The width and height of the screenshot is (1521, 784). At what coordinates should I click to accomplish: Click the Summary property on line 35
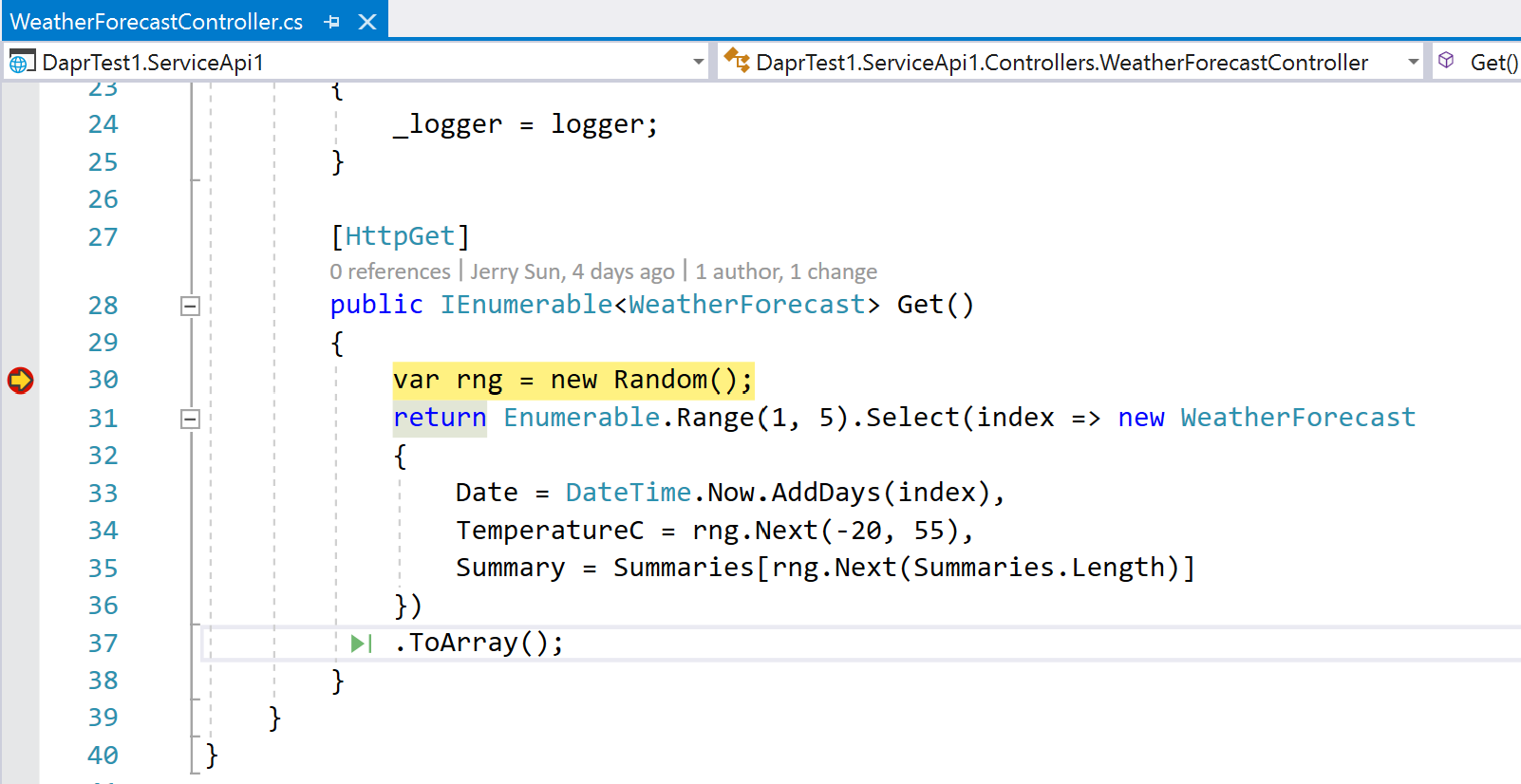click(x=511, y=568)
